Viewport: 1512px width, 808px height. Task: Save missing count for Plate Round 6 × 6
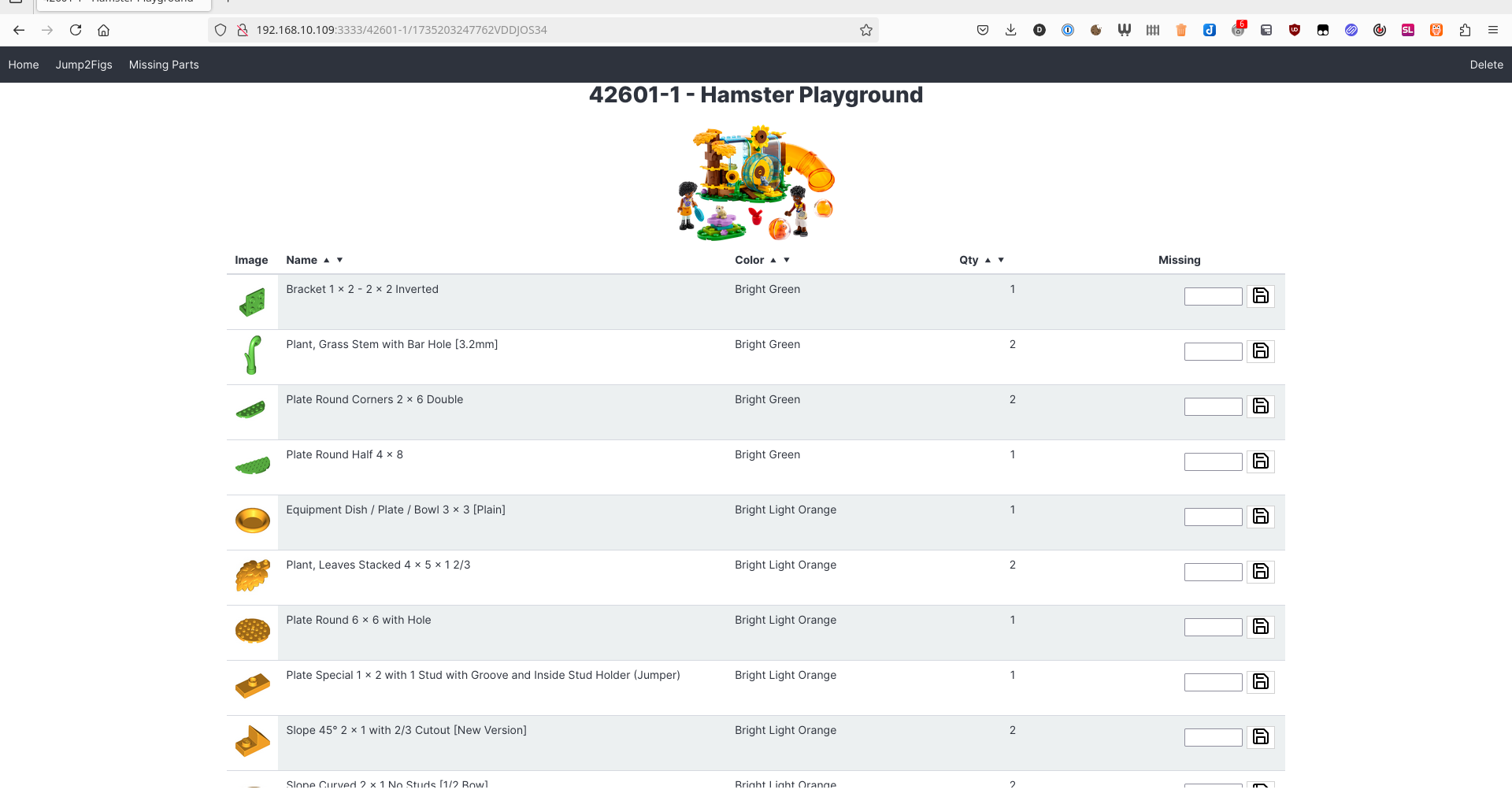(1260, 627)
